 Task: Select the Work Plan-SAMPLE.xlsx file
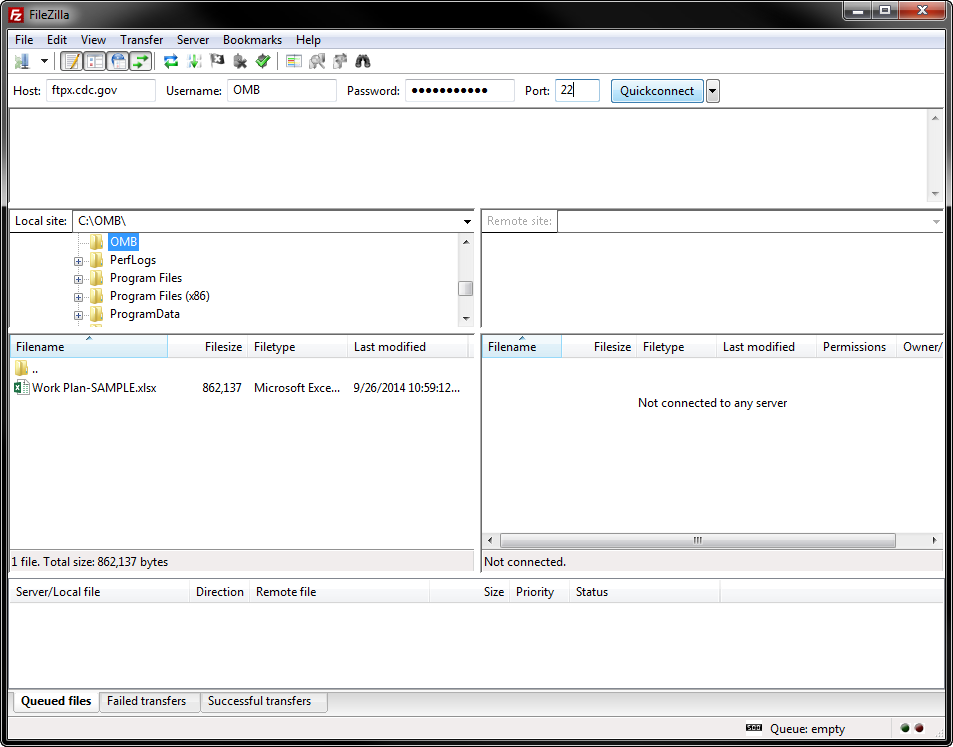(94, 388)
